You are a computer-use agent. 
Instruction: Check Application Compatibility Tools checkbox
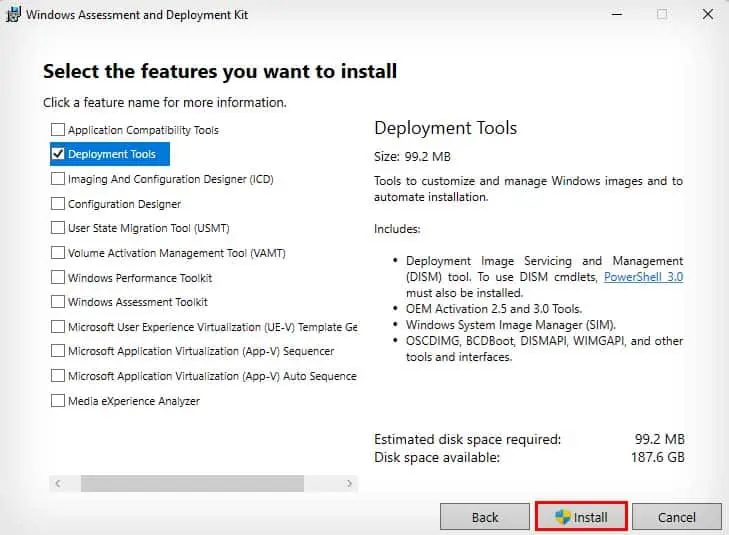pos(58,129)
